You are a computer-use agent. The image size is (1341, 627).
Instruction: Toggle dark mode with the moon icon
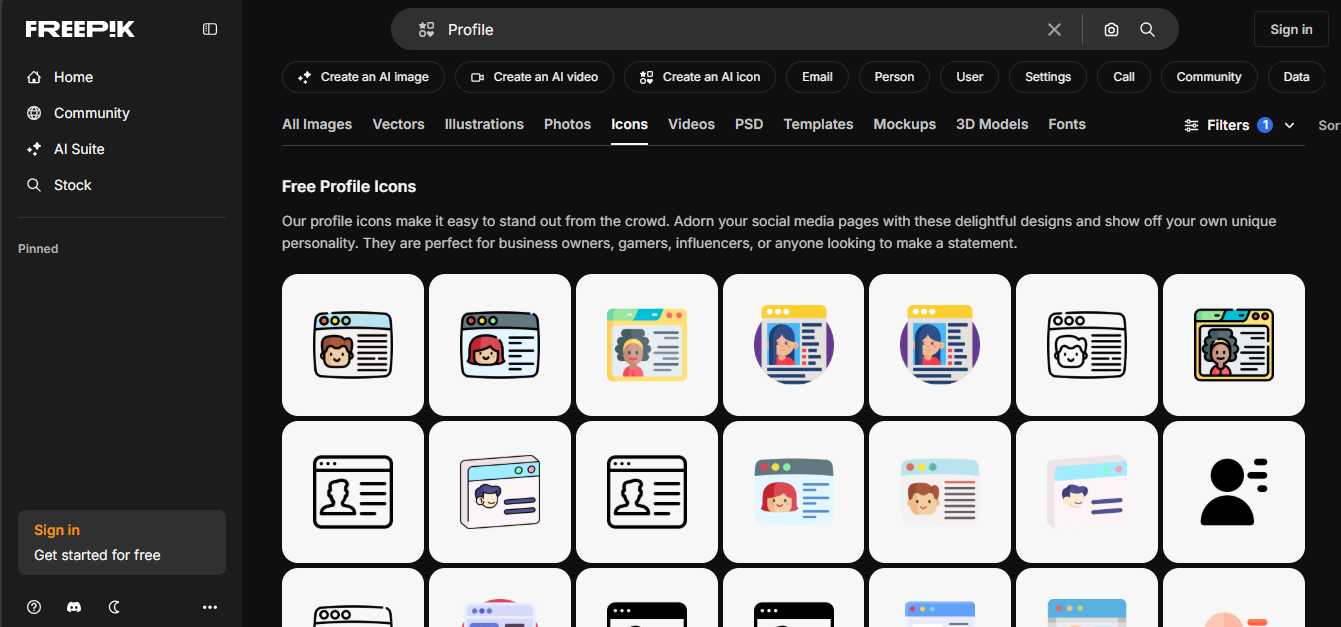114,607
